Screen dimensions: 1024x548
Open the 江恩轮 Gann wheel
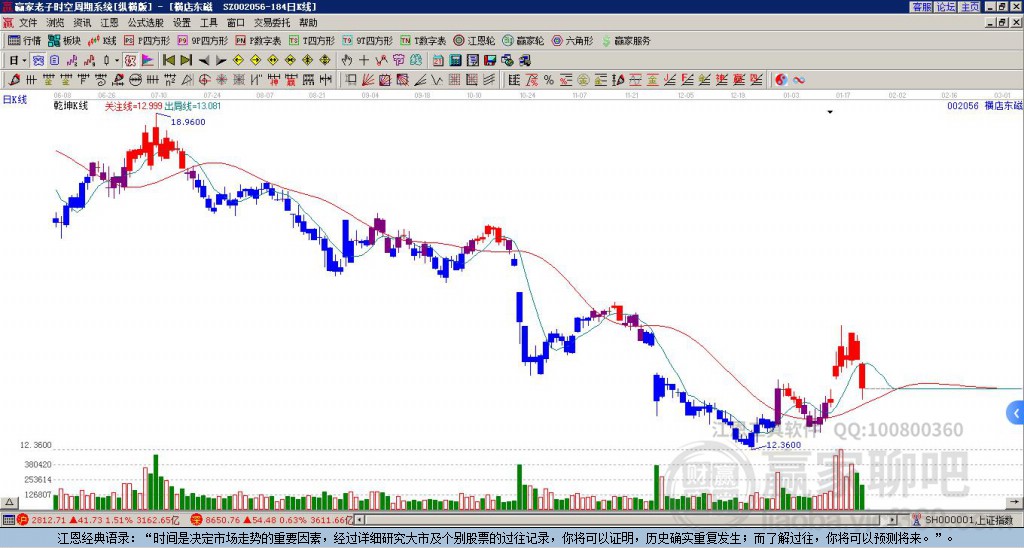click(x=474, y=40)
